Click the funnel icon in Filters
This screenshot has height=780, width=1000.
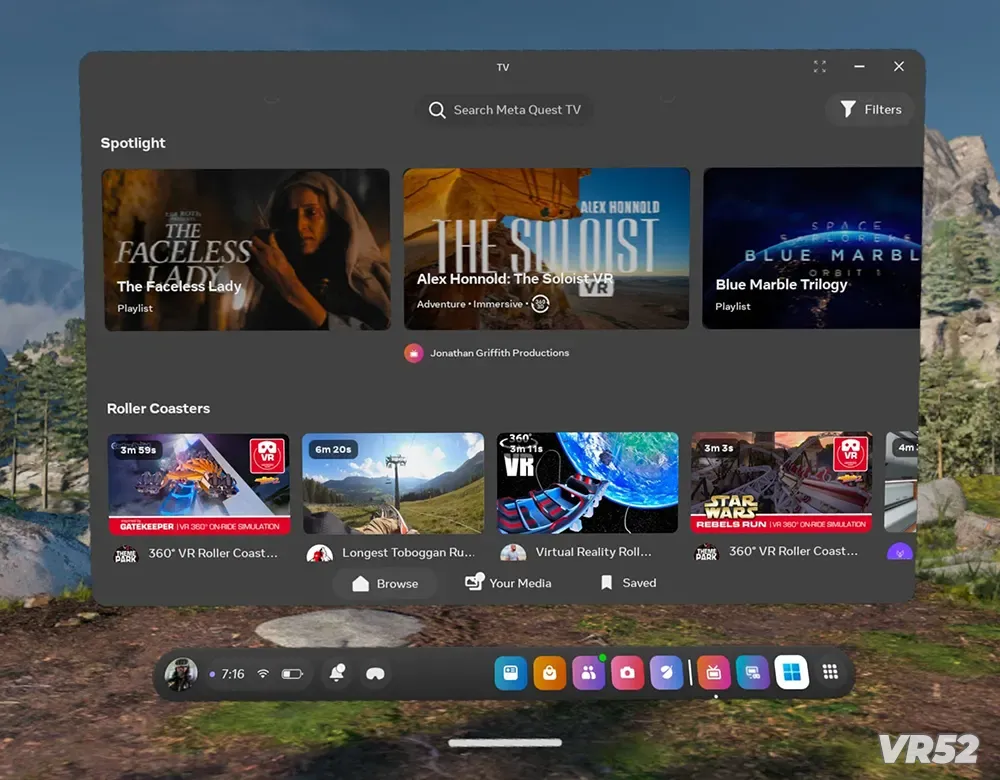tap(848, 110)
